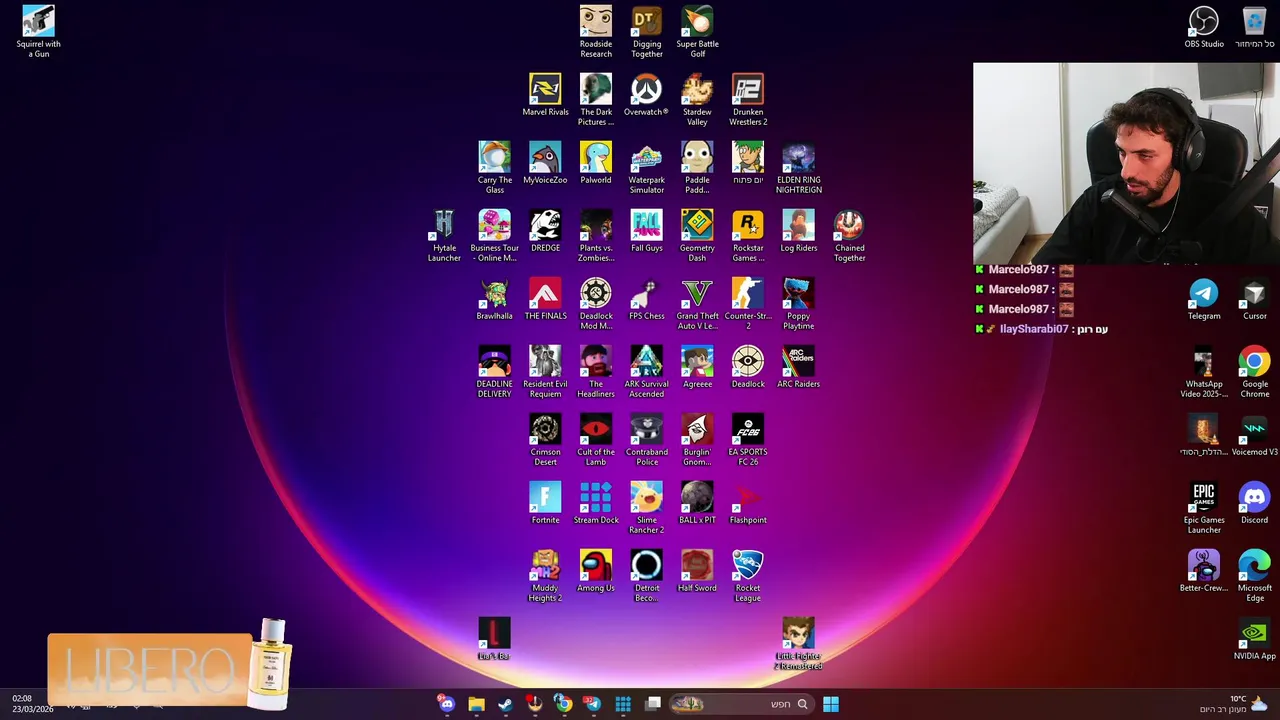Viewport: 1280px width, 720px height.
Task: Open Task View on the taskbar
Action: click(653, 704)
